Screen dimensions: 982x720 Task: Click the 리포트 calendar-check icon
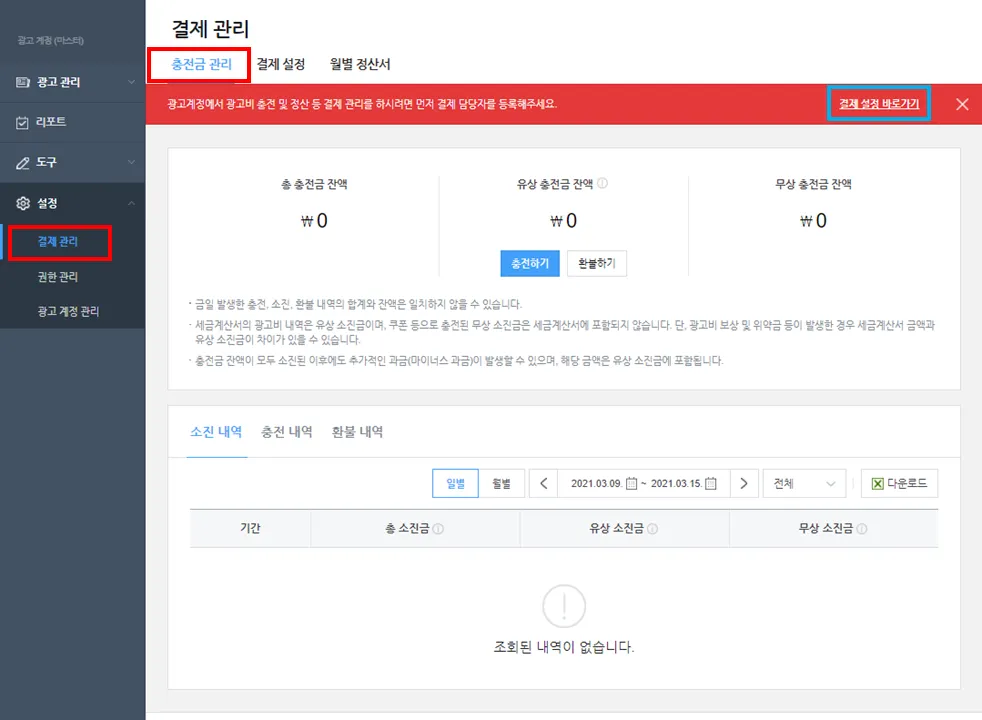coord(22,122)
